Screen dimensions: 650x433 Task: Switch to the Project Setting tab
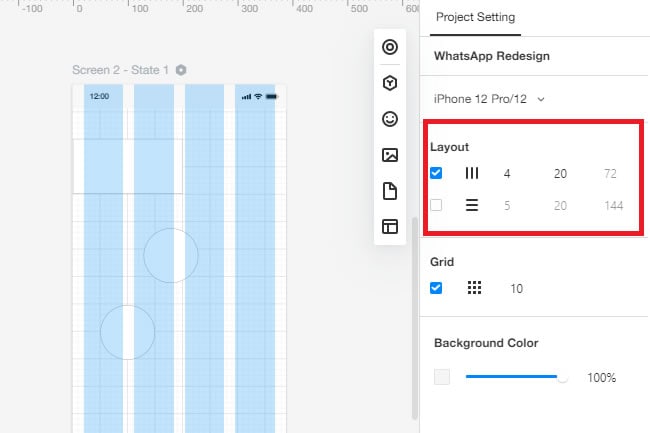pos(475,17)
